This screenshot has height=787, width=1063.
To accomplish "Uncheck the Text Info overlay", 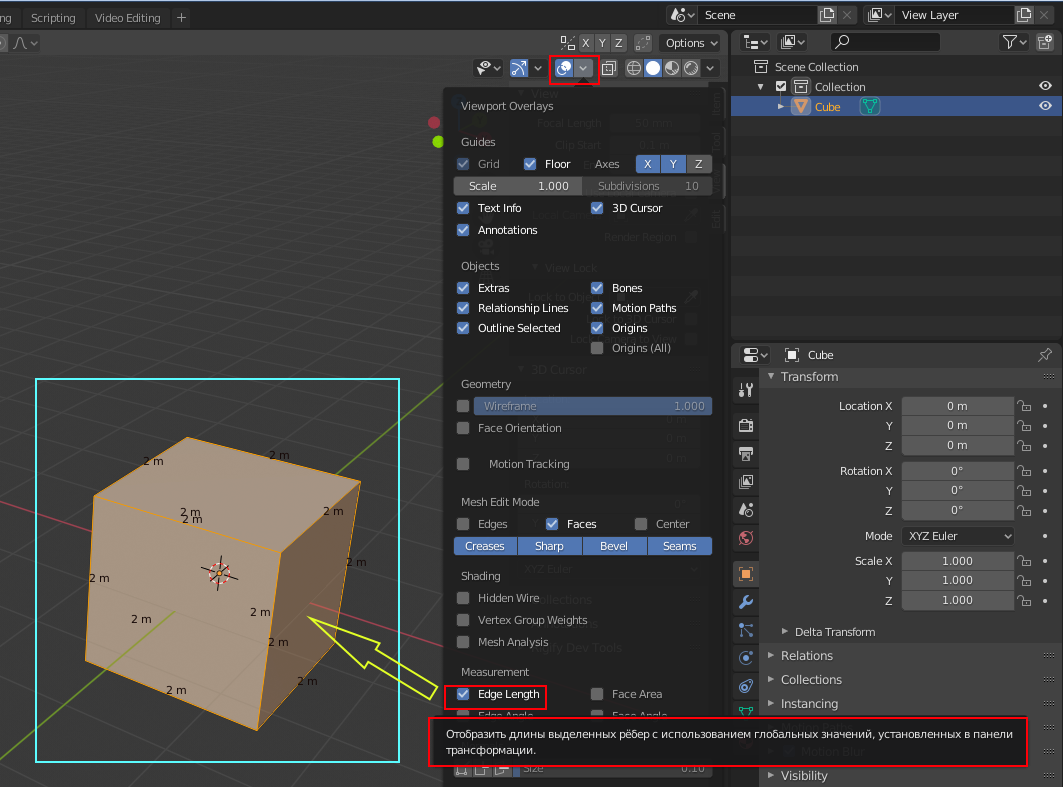I will click(463, 208).
